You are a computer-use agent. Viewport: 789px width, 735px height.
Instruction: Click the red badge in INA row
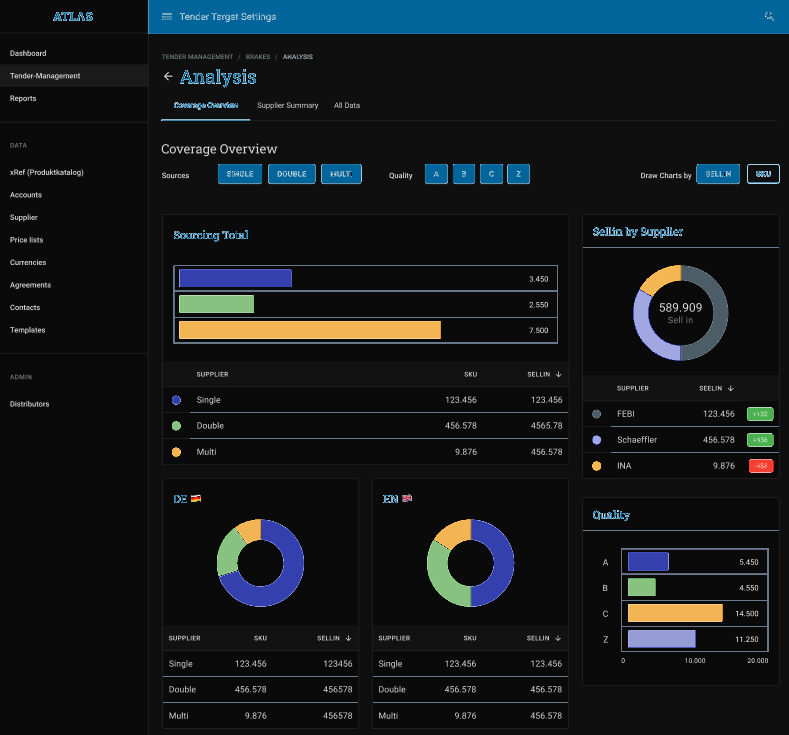pos(761,466)
